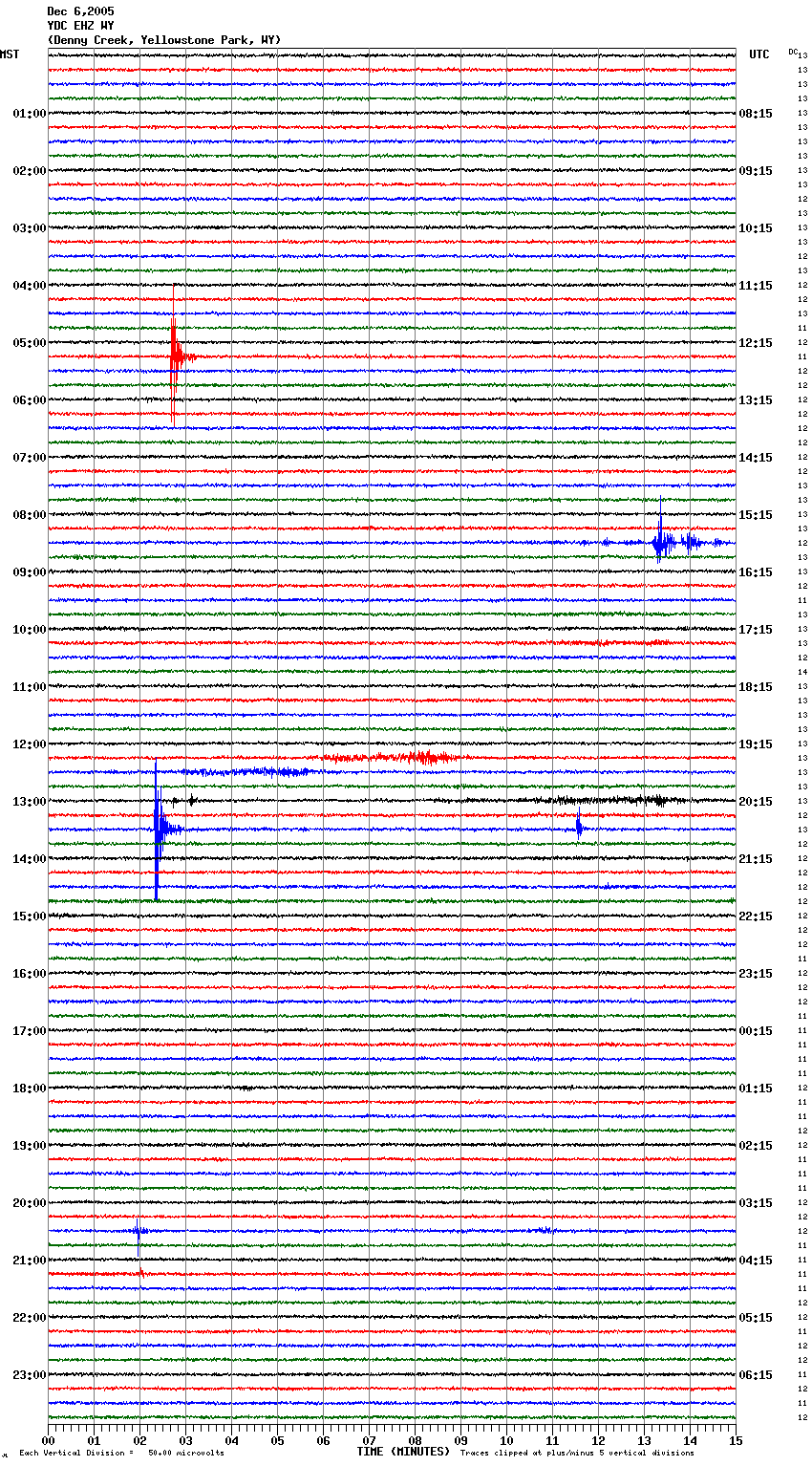
Task: Click the MST time label "06:00"
Action: [30, 400]
